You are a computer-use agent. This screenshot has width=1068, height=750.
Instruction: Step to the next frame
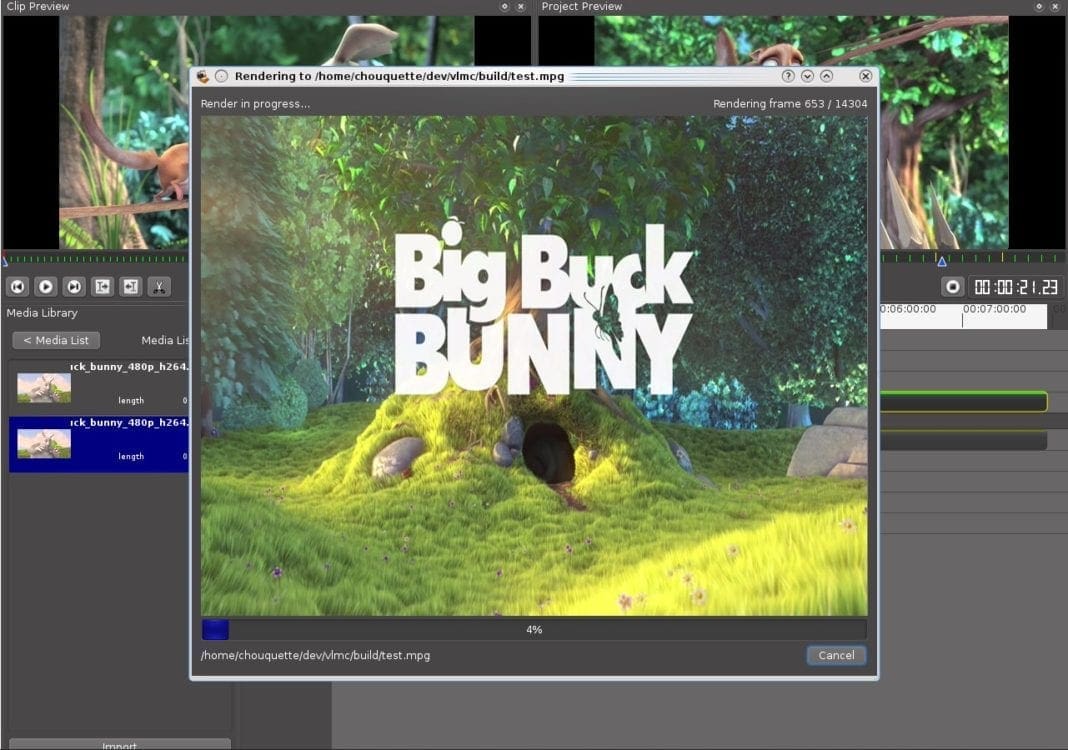pos(73,286)
